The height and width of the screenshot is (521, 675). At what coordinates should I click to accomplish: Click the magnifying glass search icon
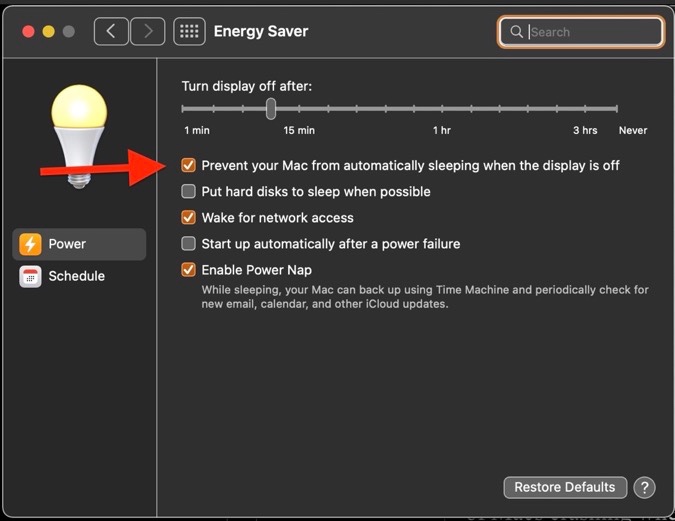pyautogui.click(x=516, y=31)
